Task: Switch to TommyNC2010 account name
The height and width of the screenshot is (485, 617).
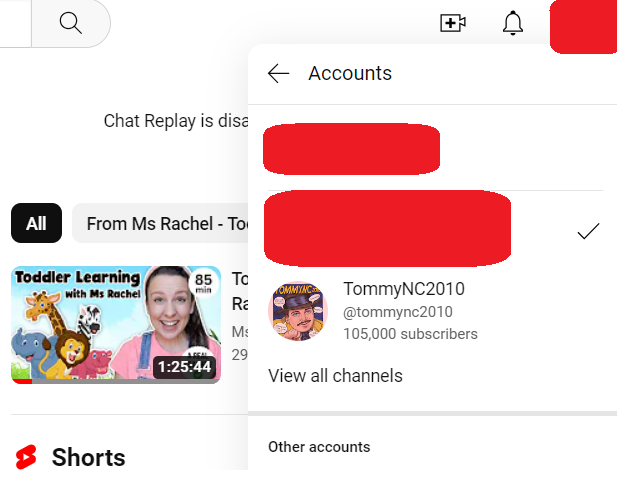Action: coord(404,289)
